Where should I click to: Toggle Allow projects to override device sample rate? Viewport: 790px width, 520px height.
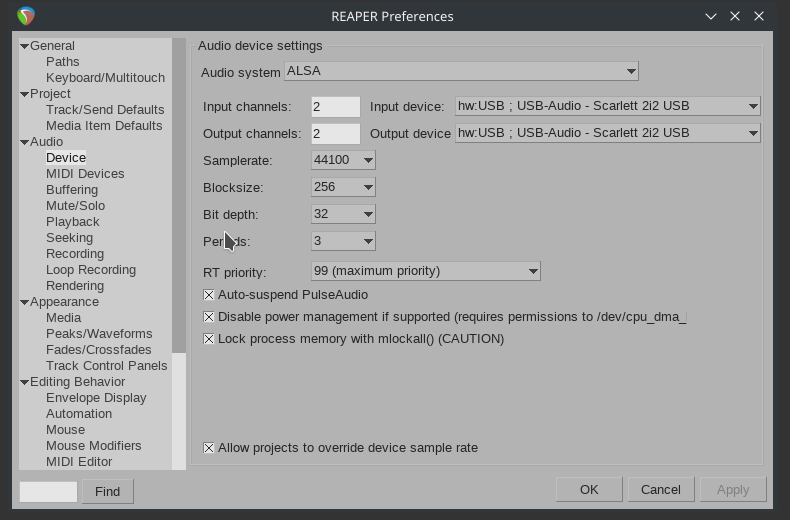click(209, 447)
